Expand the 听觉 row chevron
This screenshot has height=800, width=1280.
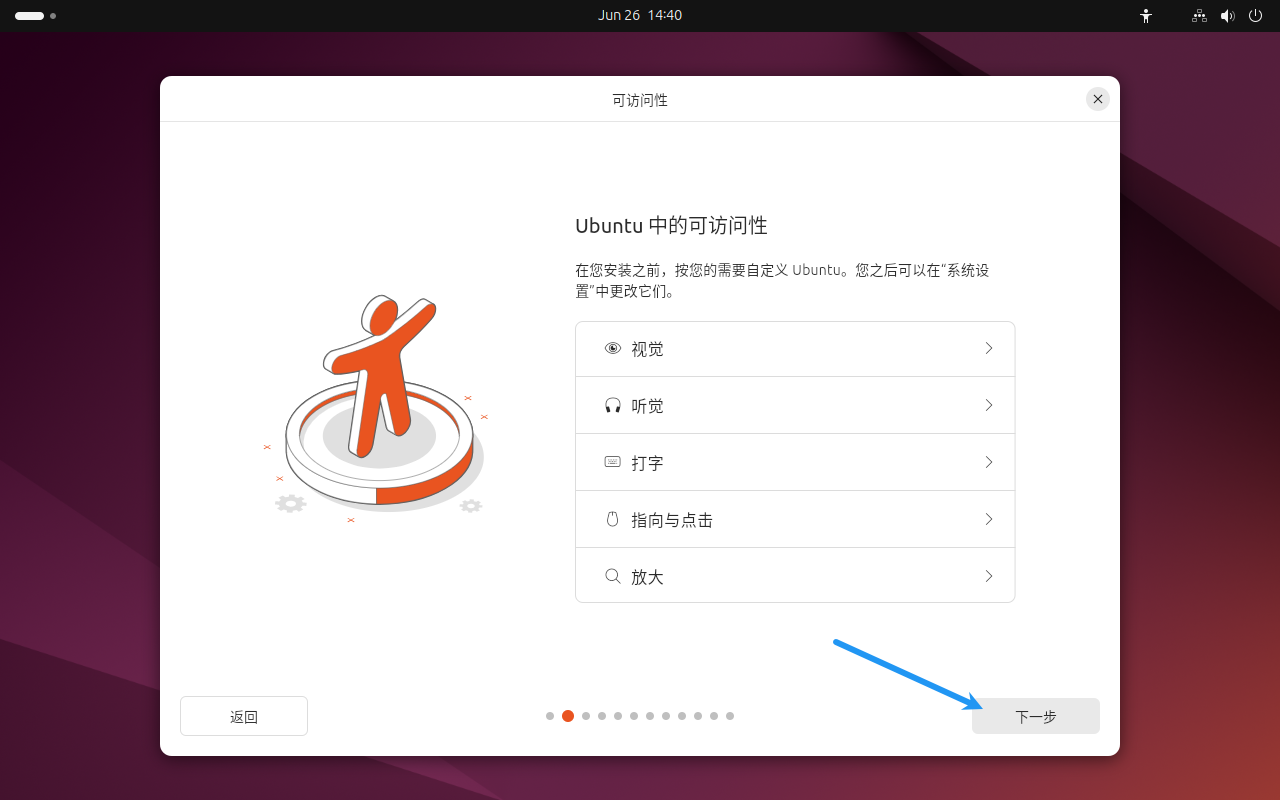tap(989, 406)
